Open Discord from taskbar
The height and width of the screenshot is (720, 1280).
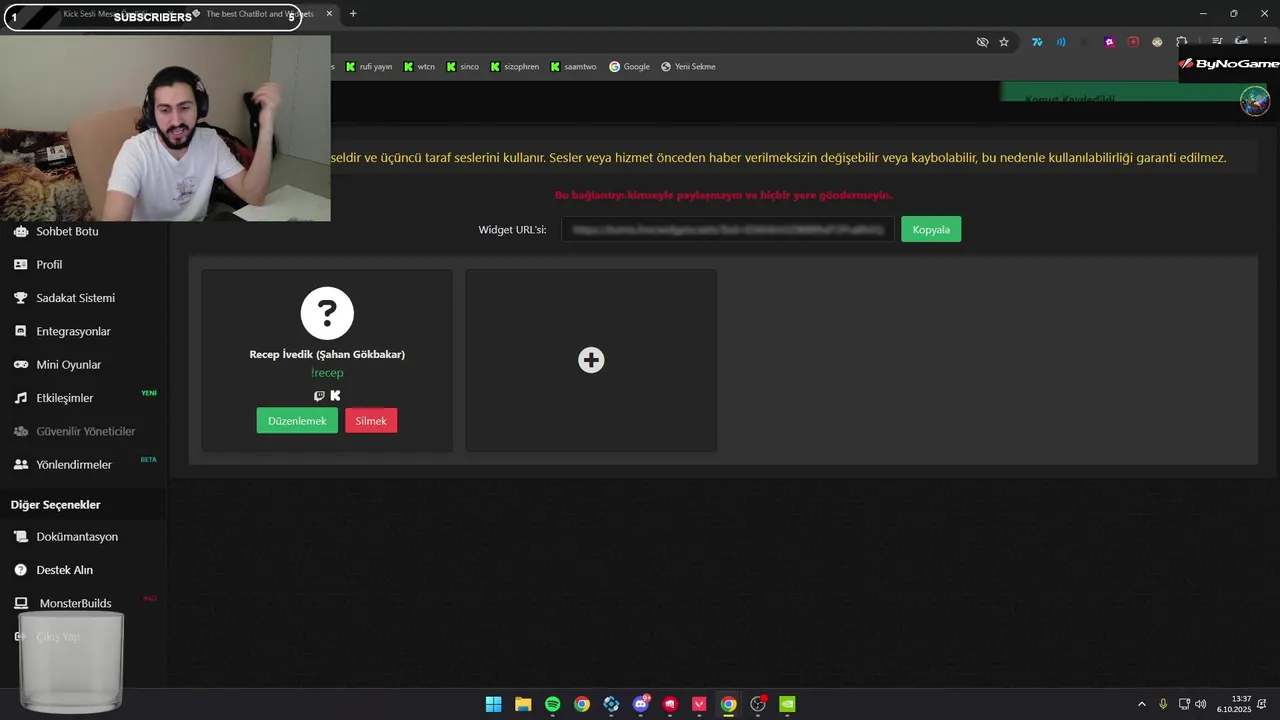[x=641, y=704]
